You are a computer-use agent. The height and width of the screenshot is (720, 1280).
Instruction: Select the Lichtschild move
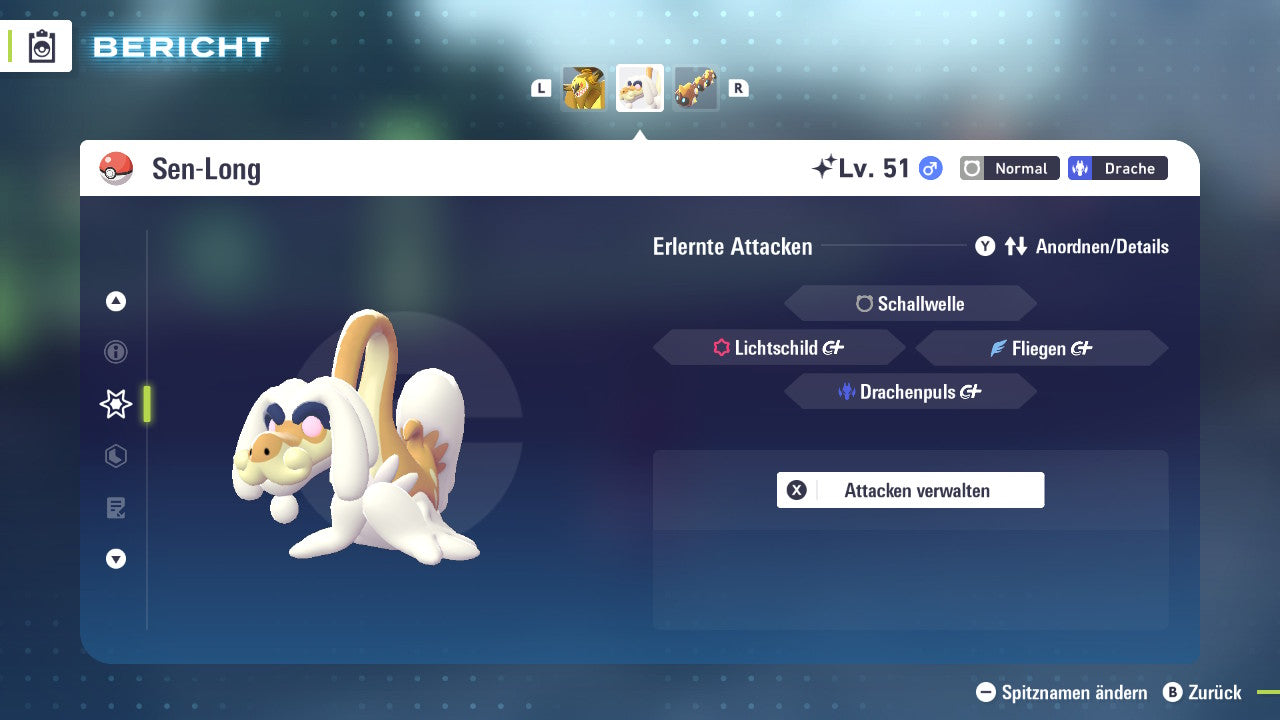click(x=779, y=348)
